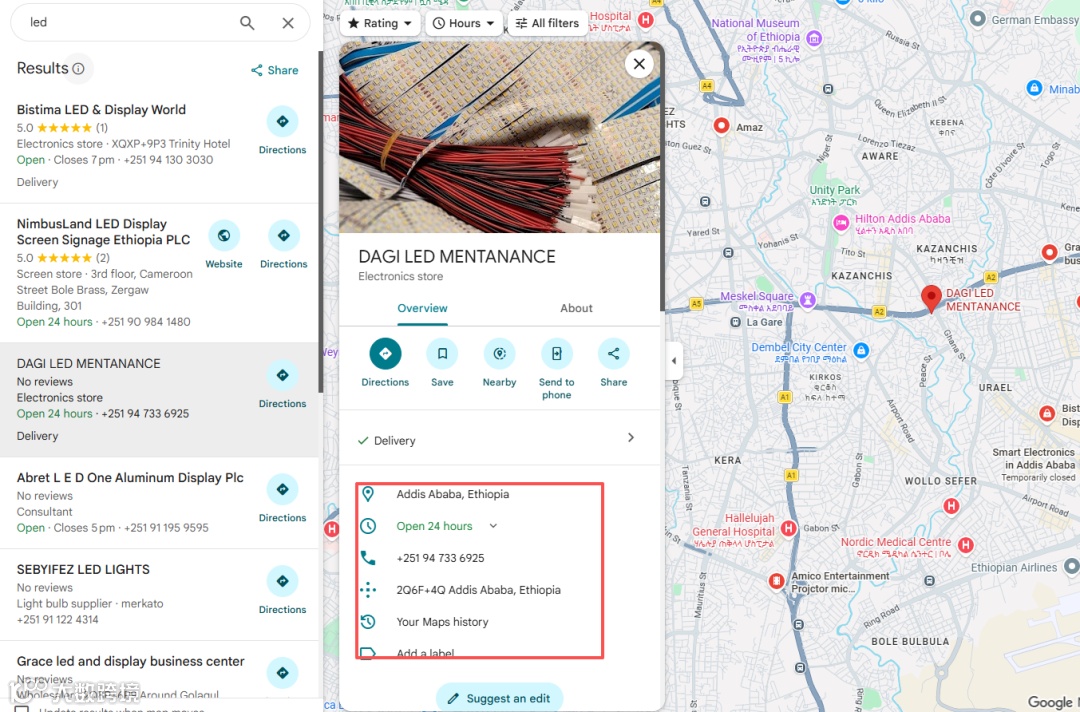Screen dimensions: 1080x712
Task: Select Hallelujah General Hospital marker
Action: coord(788,528)
